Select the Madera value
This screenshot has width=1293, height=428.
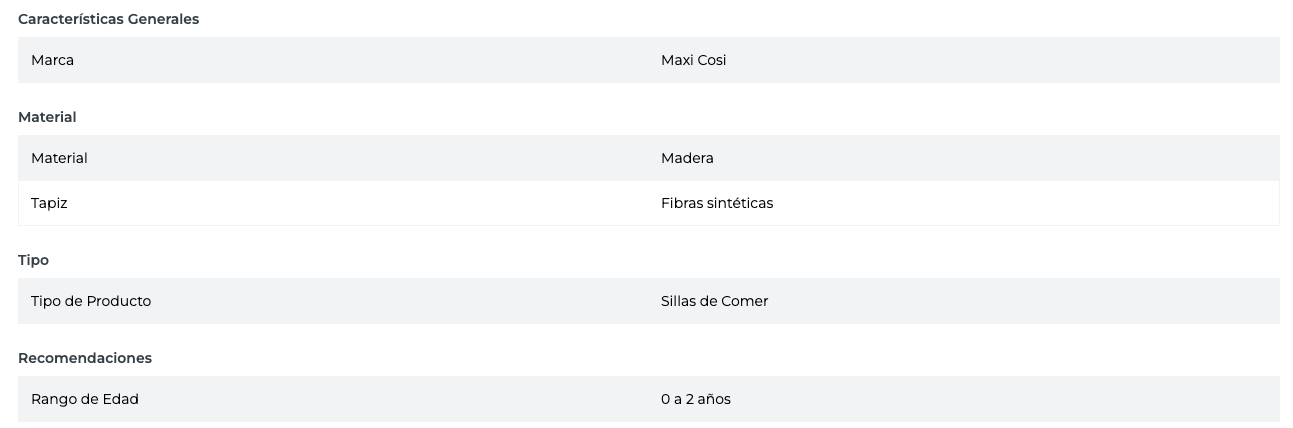click(x=687, y=158)
